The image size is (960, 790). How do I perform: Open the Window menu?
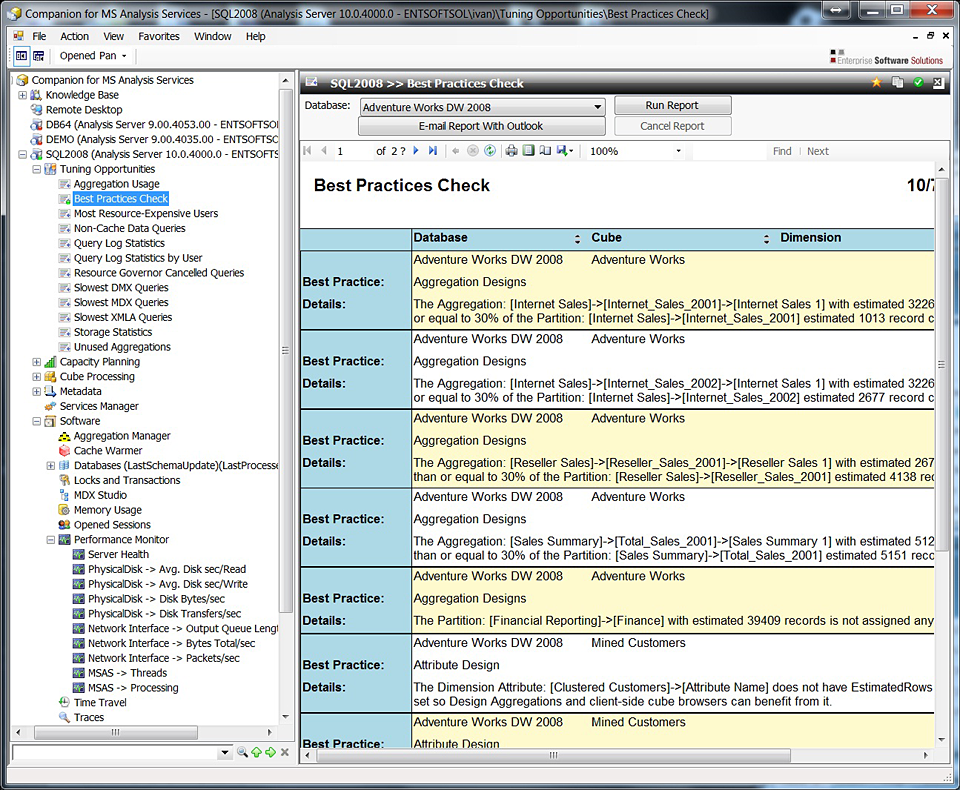click(x=212, y=37)
